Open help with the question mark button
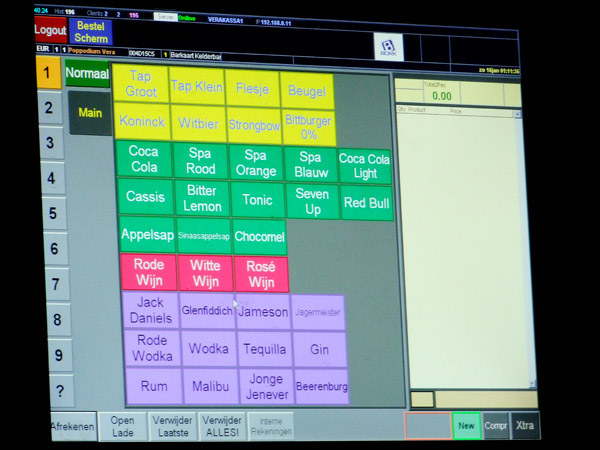Screen dimensions: 600x450 pyautogui.click(x=59, y=390)
